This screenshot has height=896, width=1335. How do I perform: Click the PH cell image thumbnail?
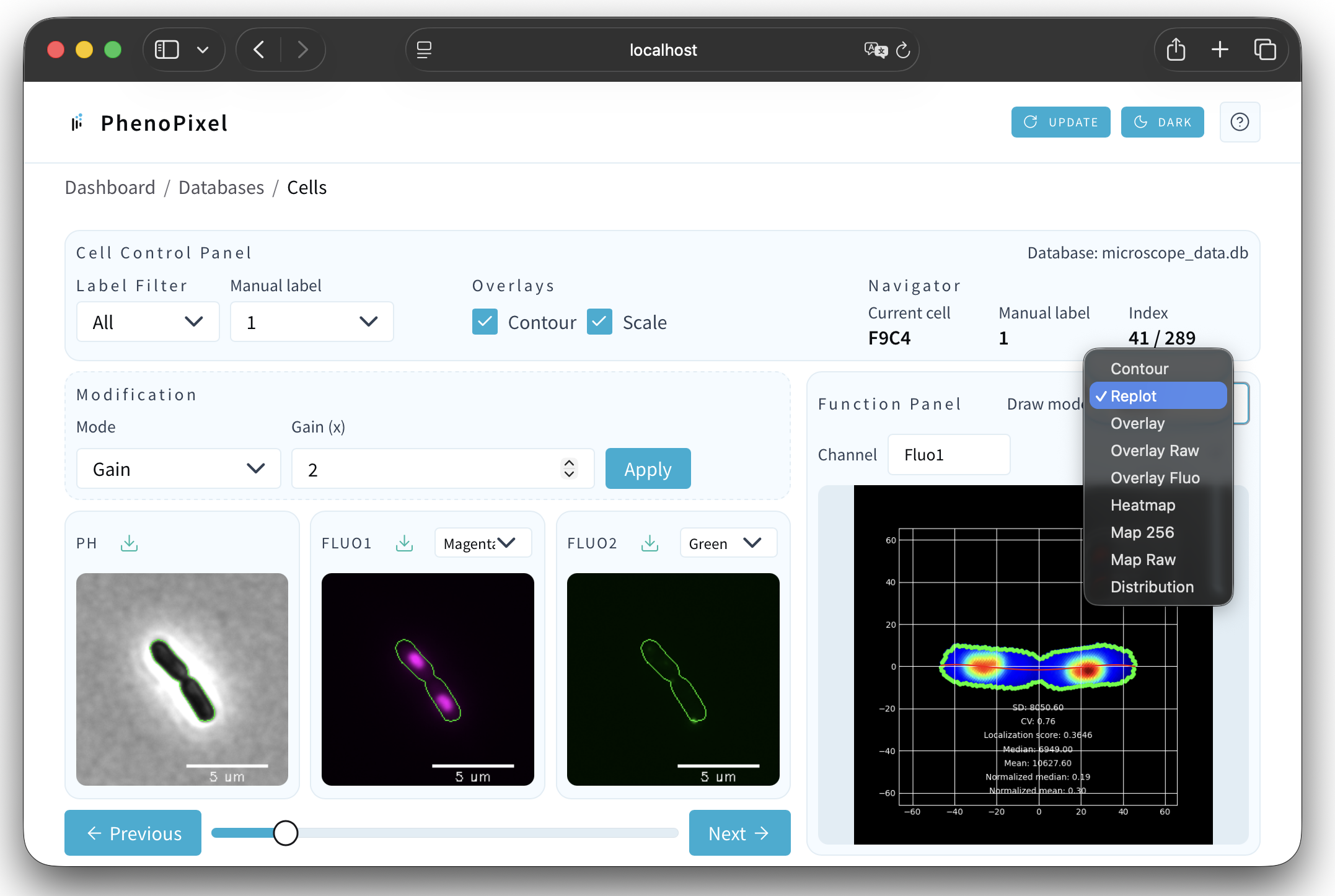click(x=182, y=679)
